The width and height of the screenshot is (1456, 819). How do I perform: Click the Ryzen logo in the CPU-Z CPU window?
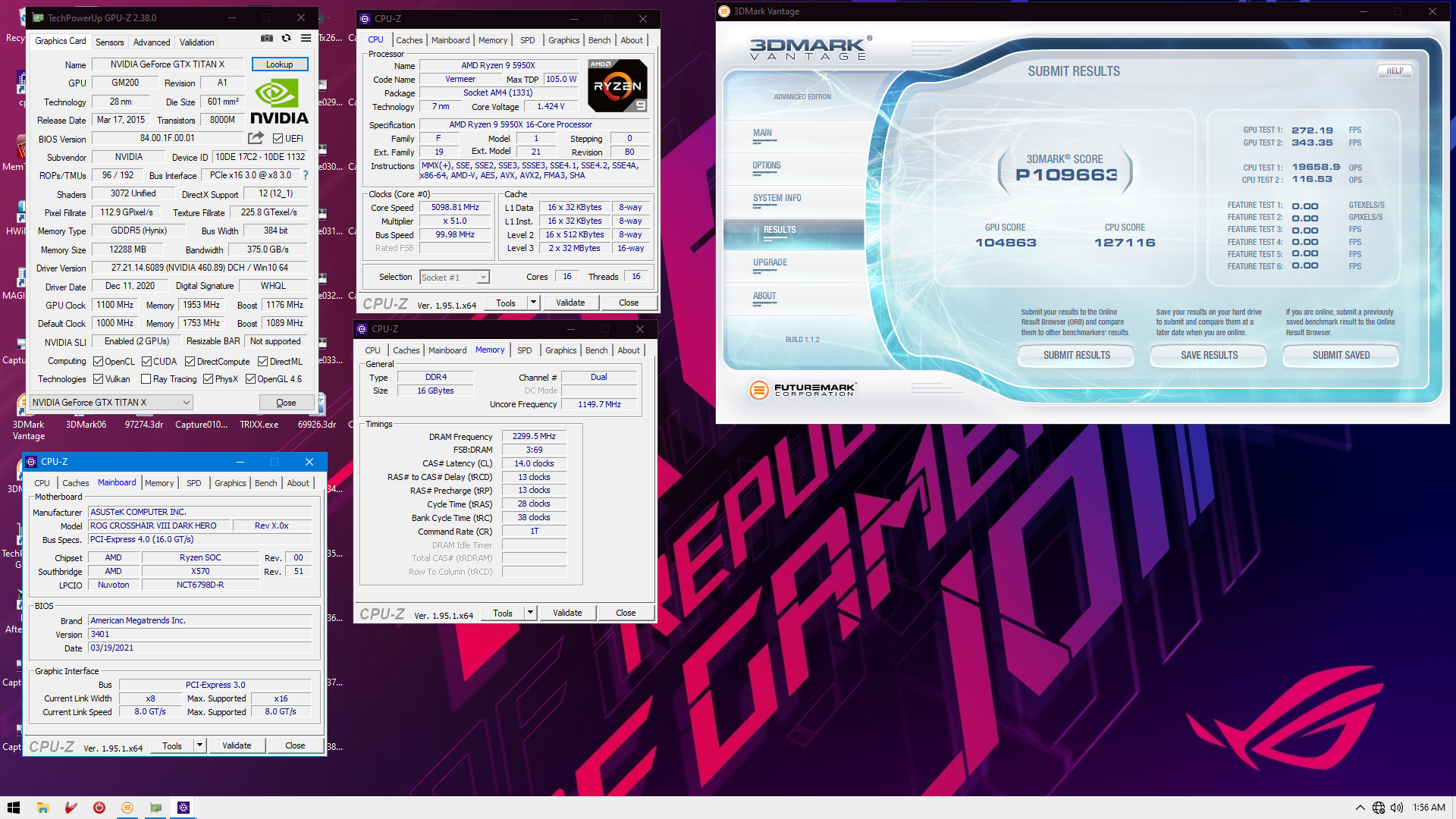pos(617,86)
